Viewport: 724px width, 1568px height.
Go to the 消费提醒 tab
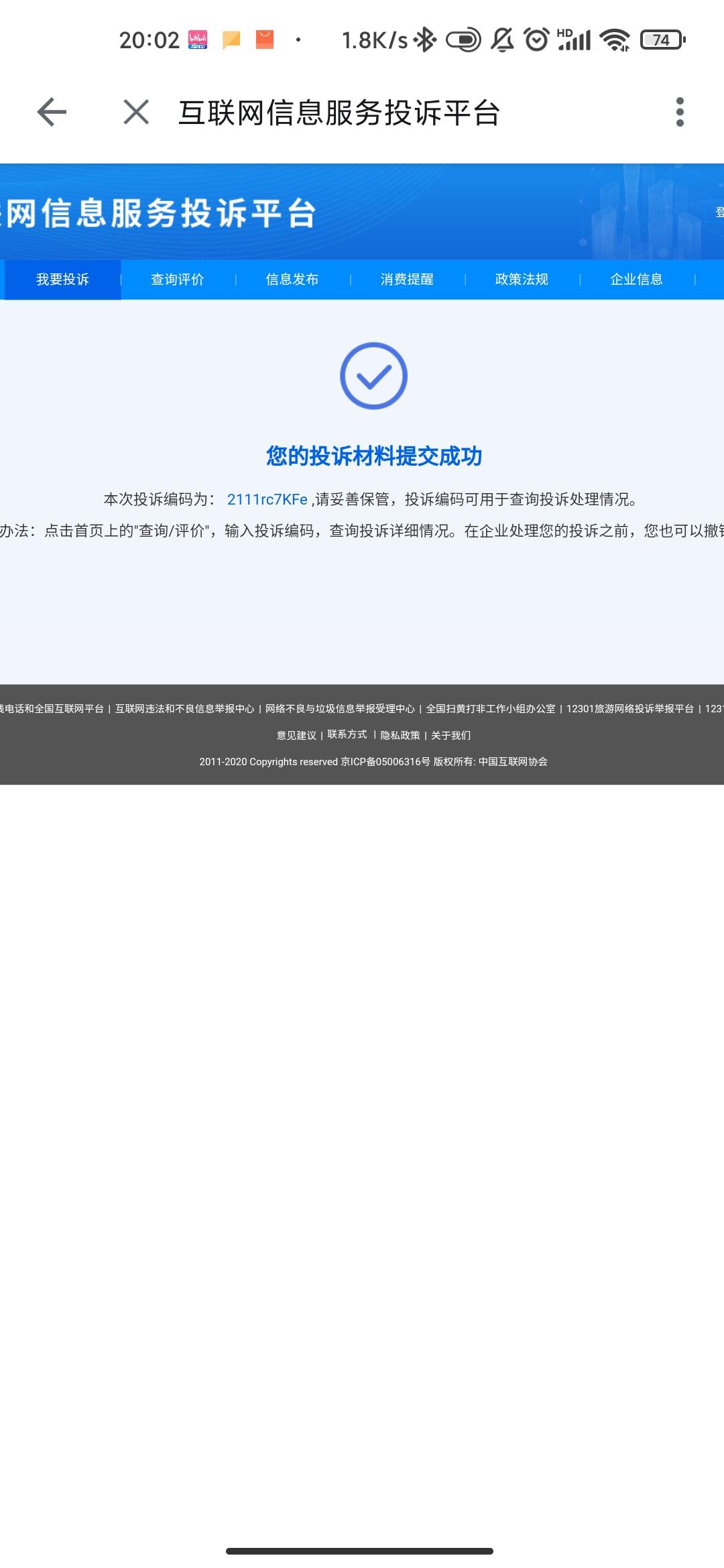407,279
